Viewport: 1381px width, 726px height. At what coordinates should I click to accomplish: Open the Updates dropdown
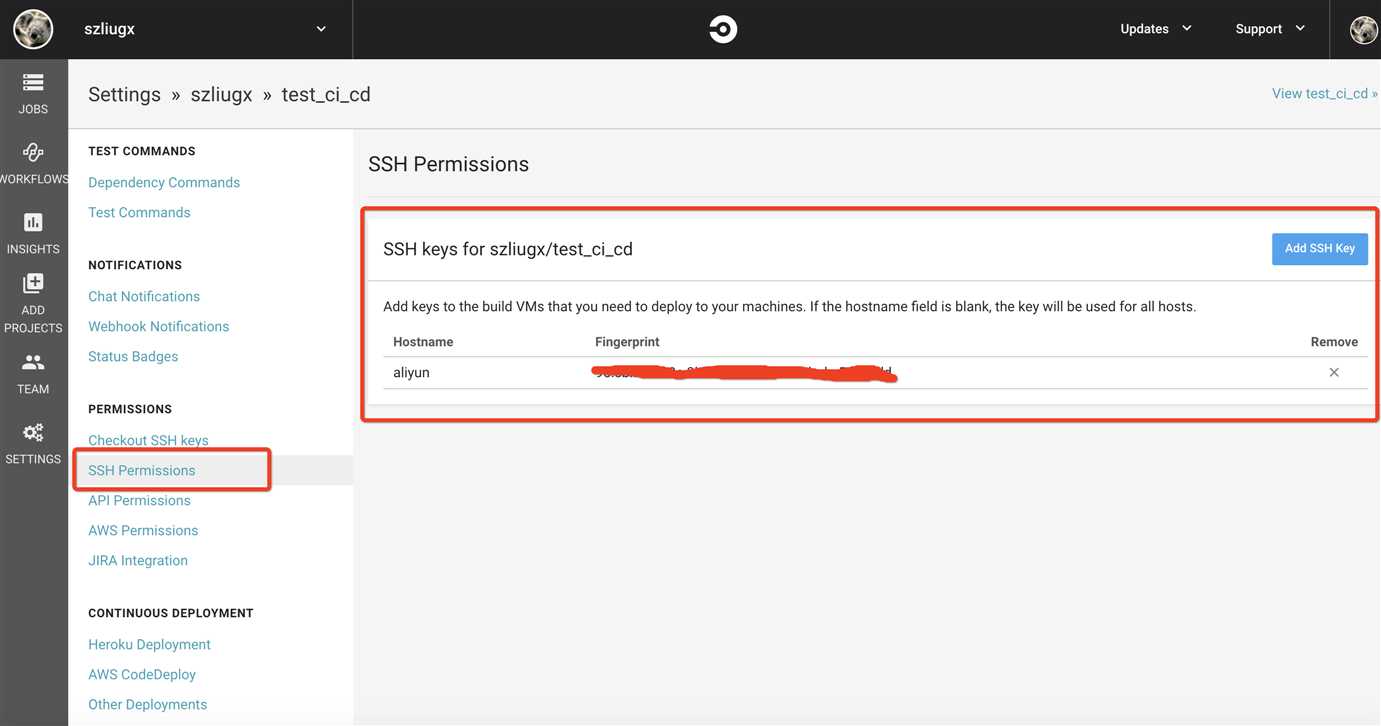point(1156,29)
